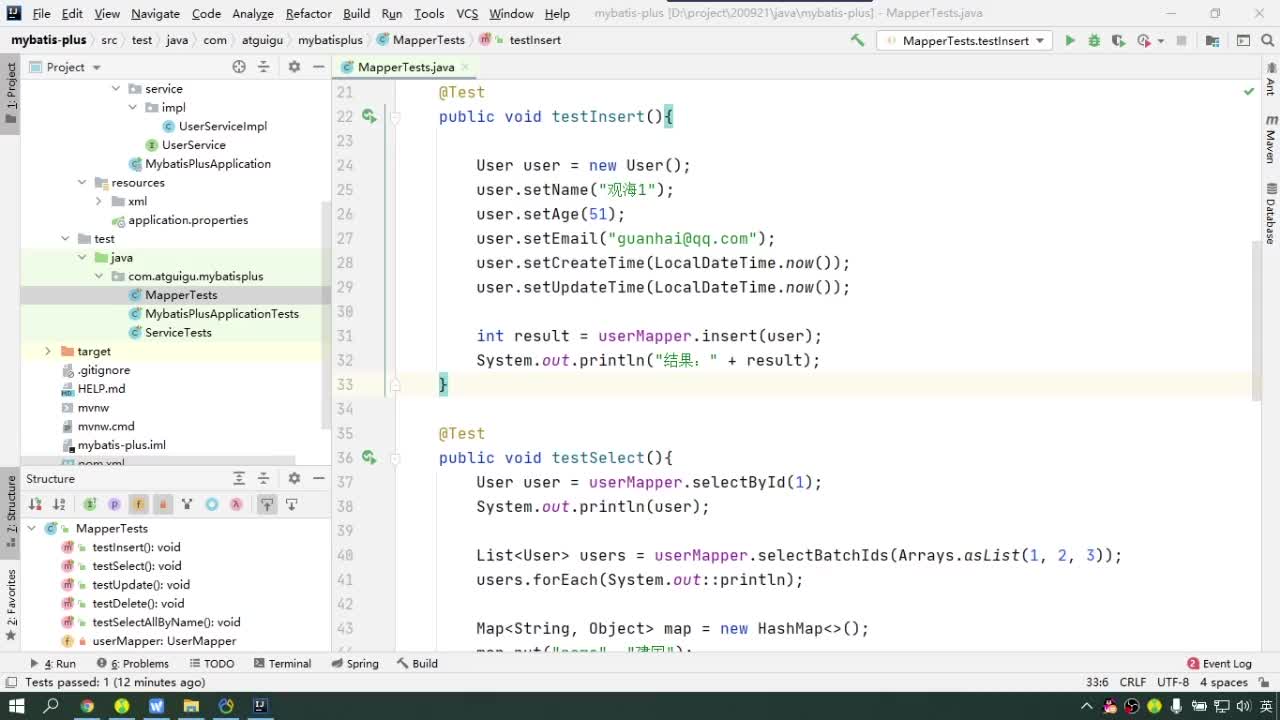1280x720 pixels.
Task: Open the Navigate menu
Action: click(x=155, y=13)
